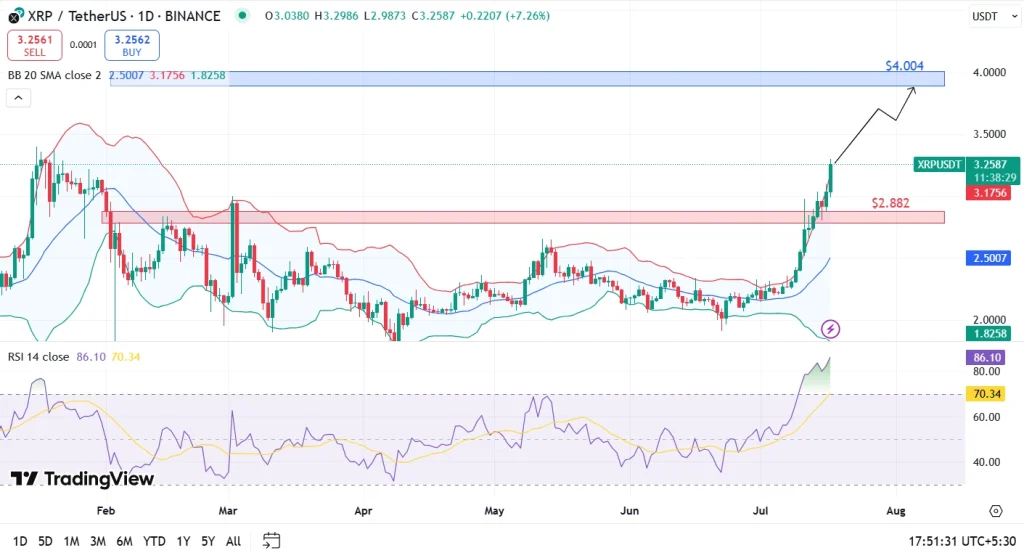Screen dimensions: 1024x553
Task: Click the May date axis label
Action: click(x=494, y=511)
